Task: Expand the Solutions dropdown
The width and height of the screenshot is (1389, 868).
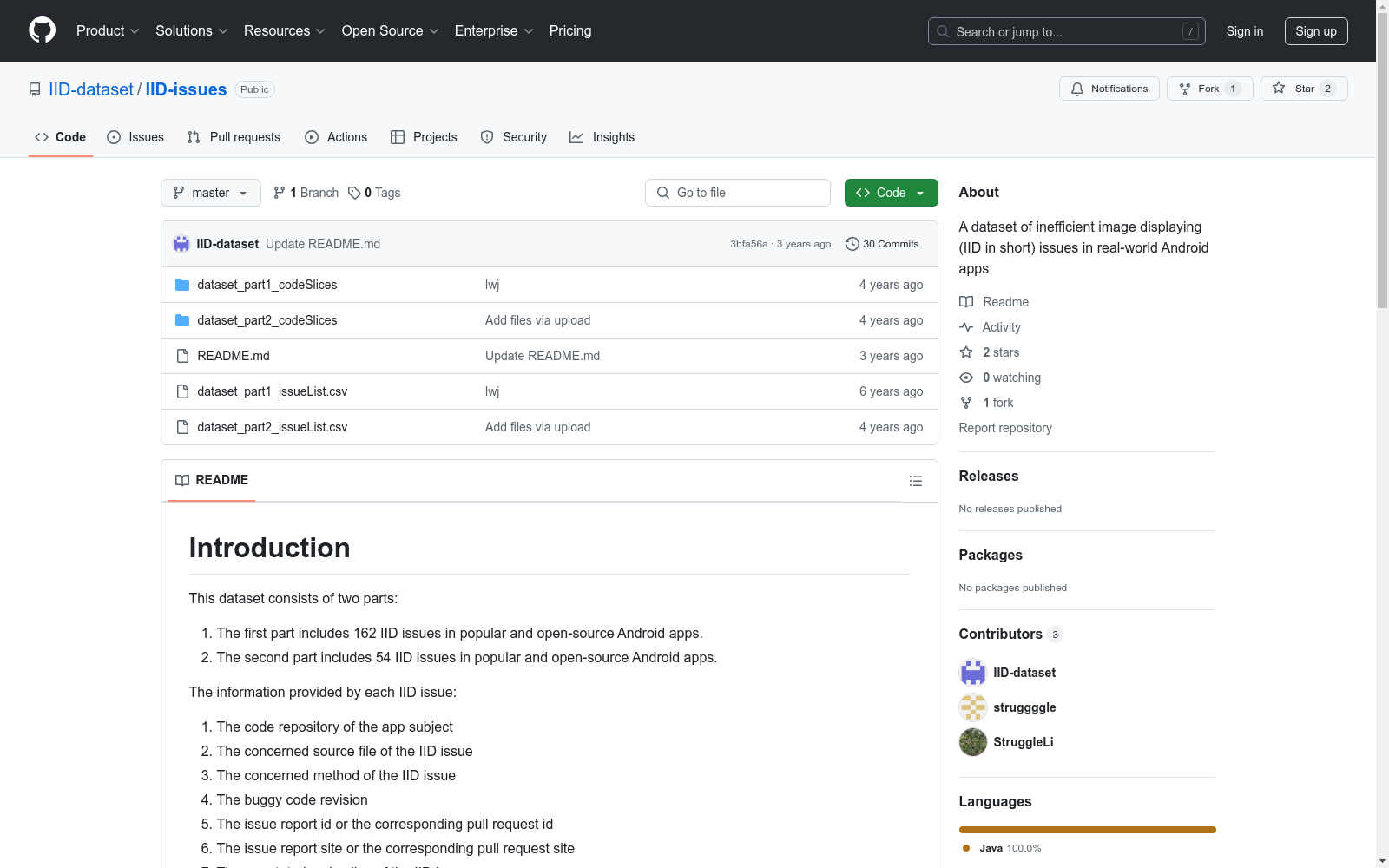Action: coord(192,31)
